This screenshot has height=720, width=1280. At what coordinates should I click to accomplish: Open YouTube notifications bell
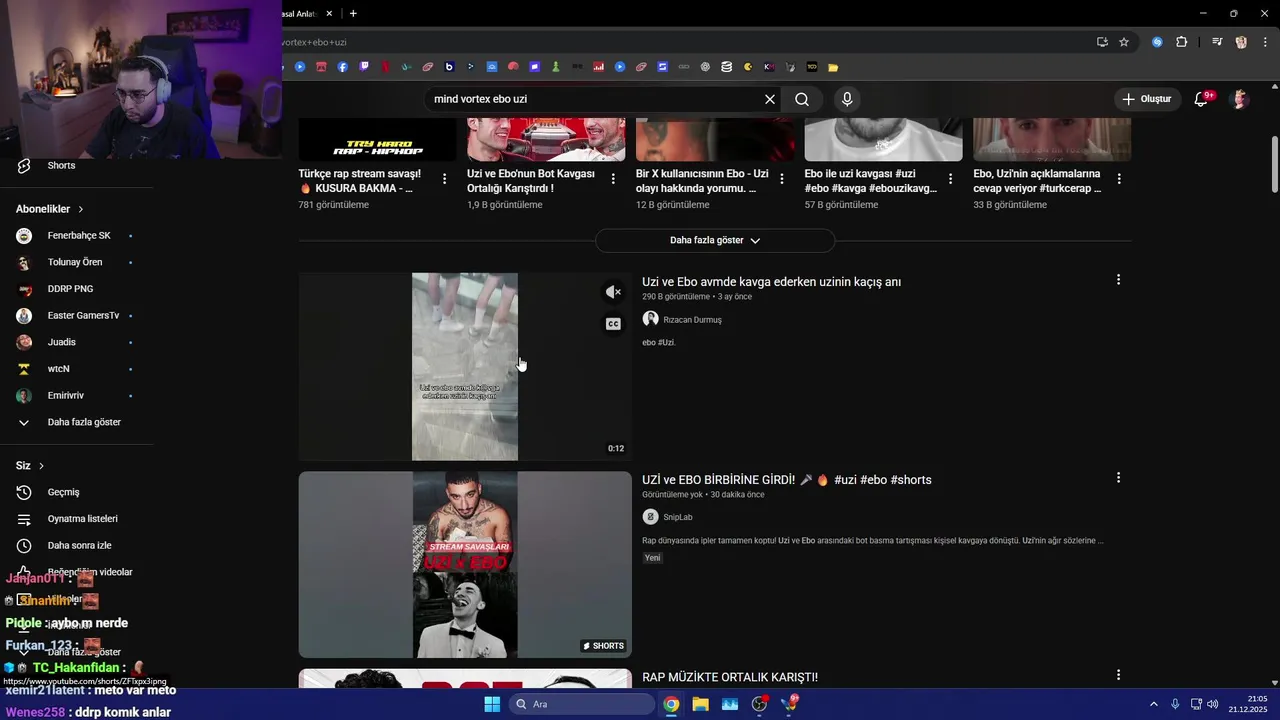(x=1202, y=99)
